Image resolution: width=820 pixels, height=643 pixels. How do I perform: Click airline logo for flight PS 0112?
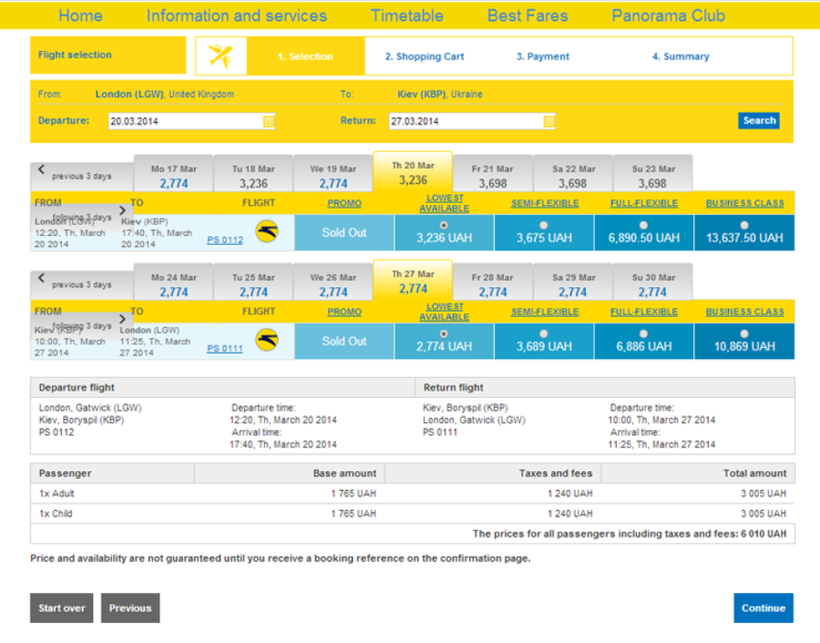pyautogui.click(x=267, y=232)
